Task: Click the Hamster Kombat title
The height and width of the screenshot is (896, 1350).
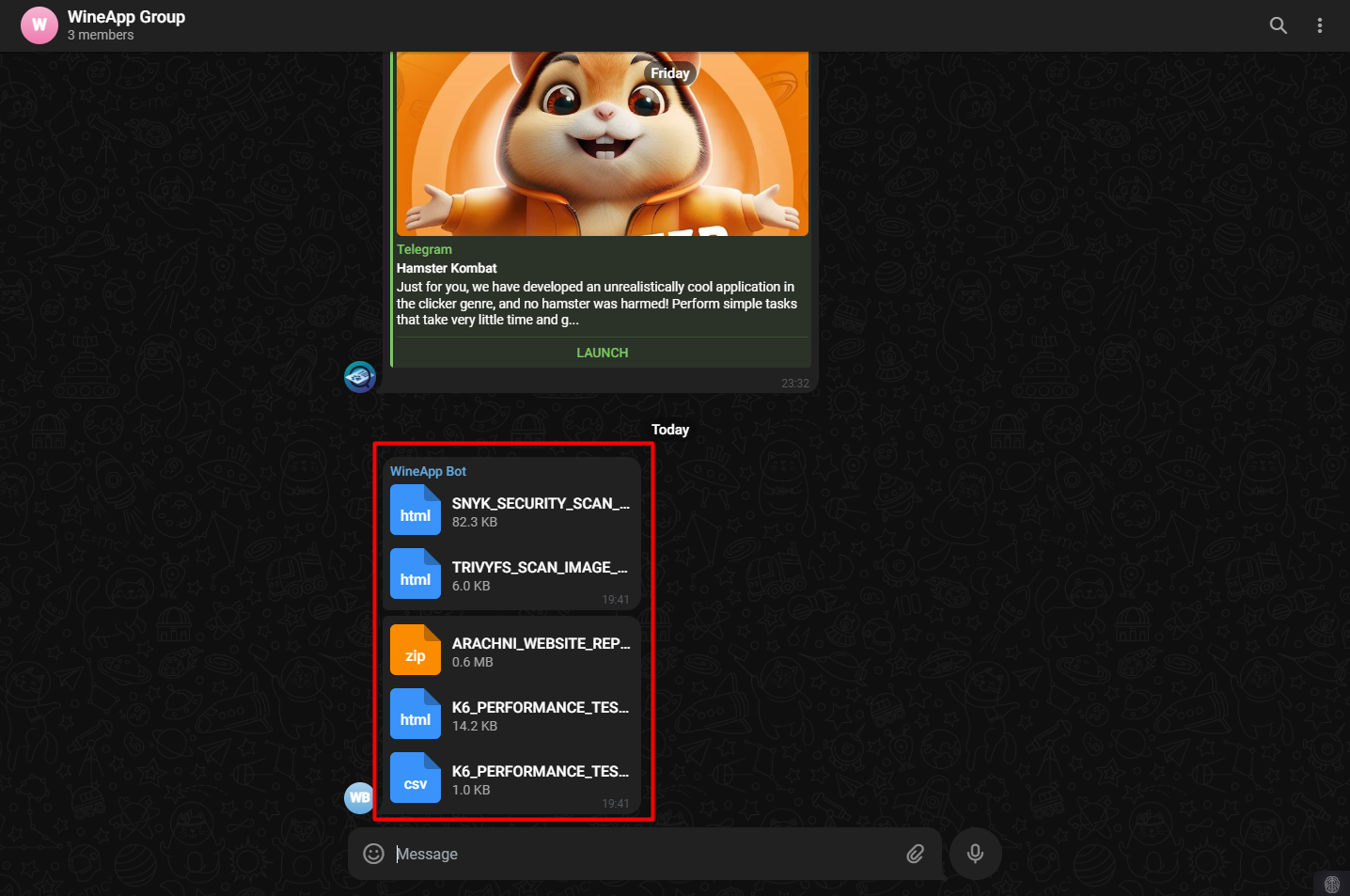Action: pos(447,268)
